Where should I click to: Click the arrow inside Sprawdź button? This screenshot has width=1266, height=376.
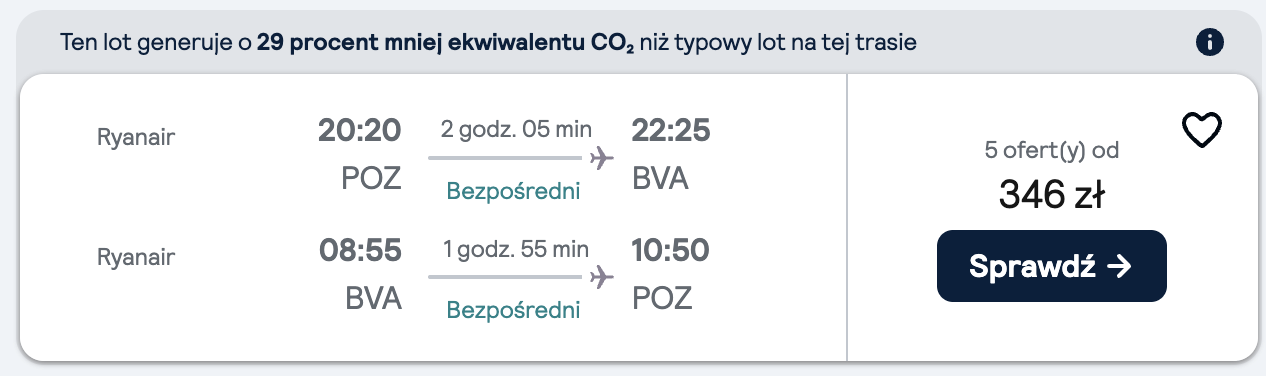[x=1120, y=266]
